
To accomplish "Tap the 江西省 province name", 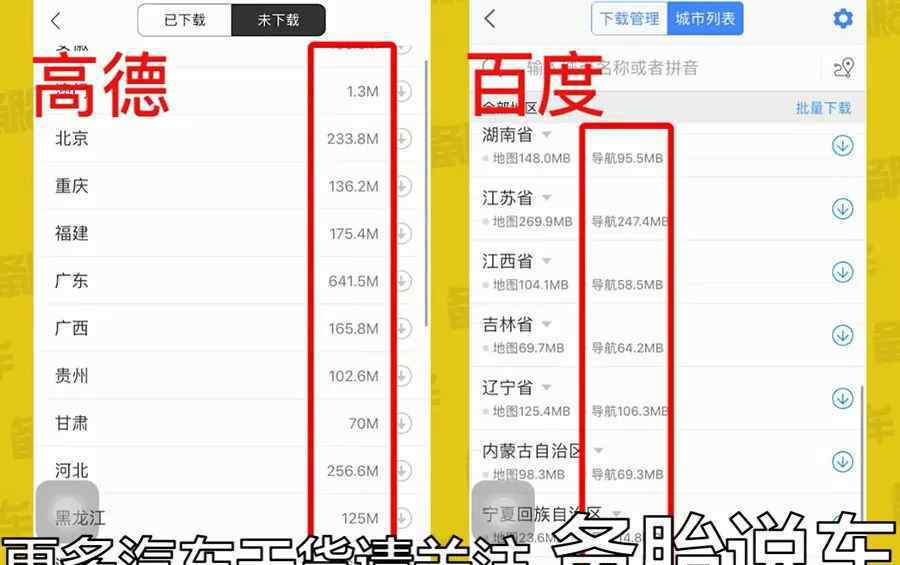I will click(x=507, y=261).
